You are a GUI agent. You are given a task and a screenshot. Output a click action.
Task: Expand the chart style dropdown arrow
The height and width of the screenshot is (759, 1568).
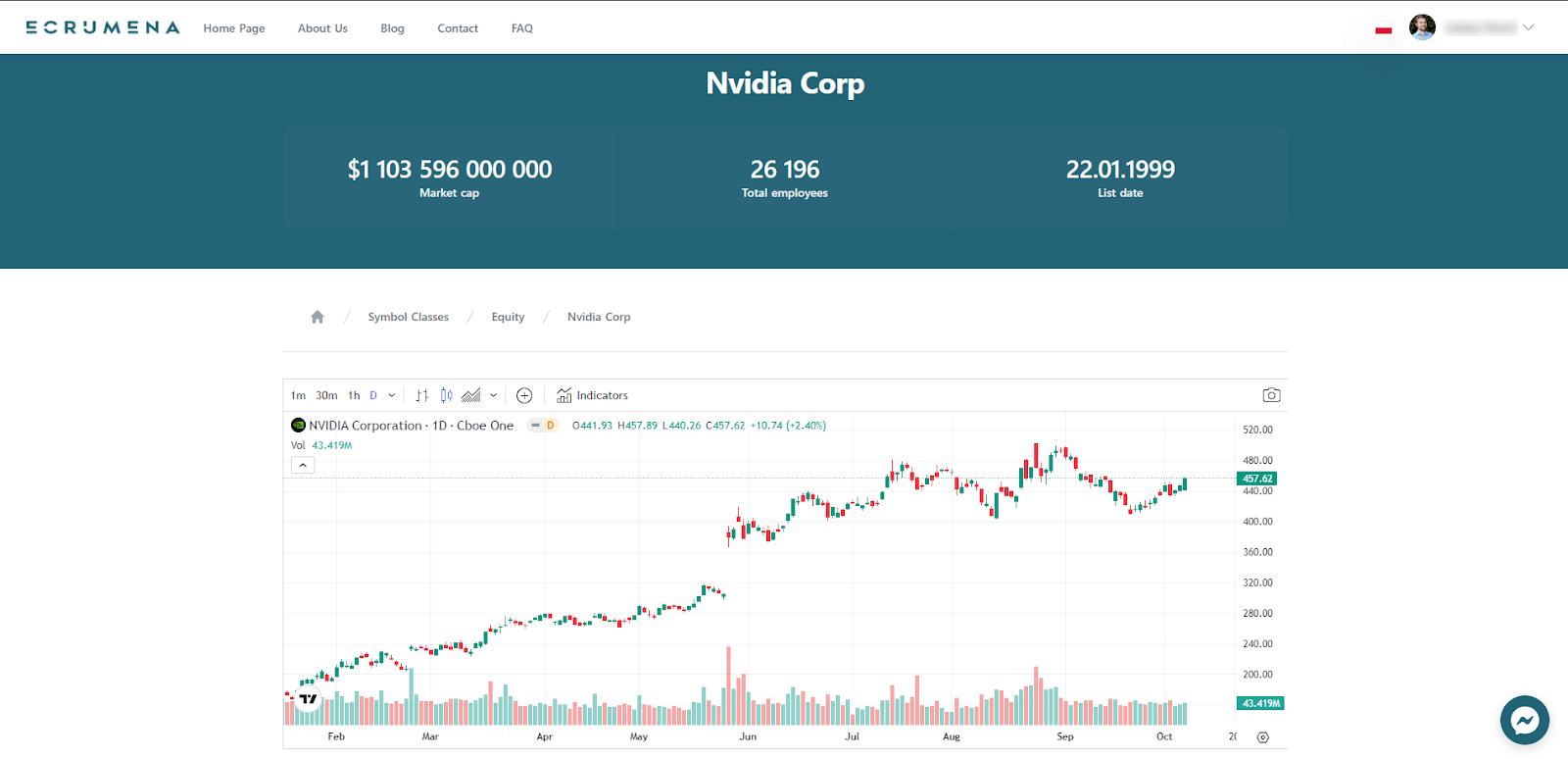(x=494, y=395)
